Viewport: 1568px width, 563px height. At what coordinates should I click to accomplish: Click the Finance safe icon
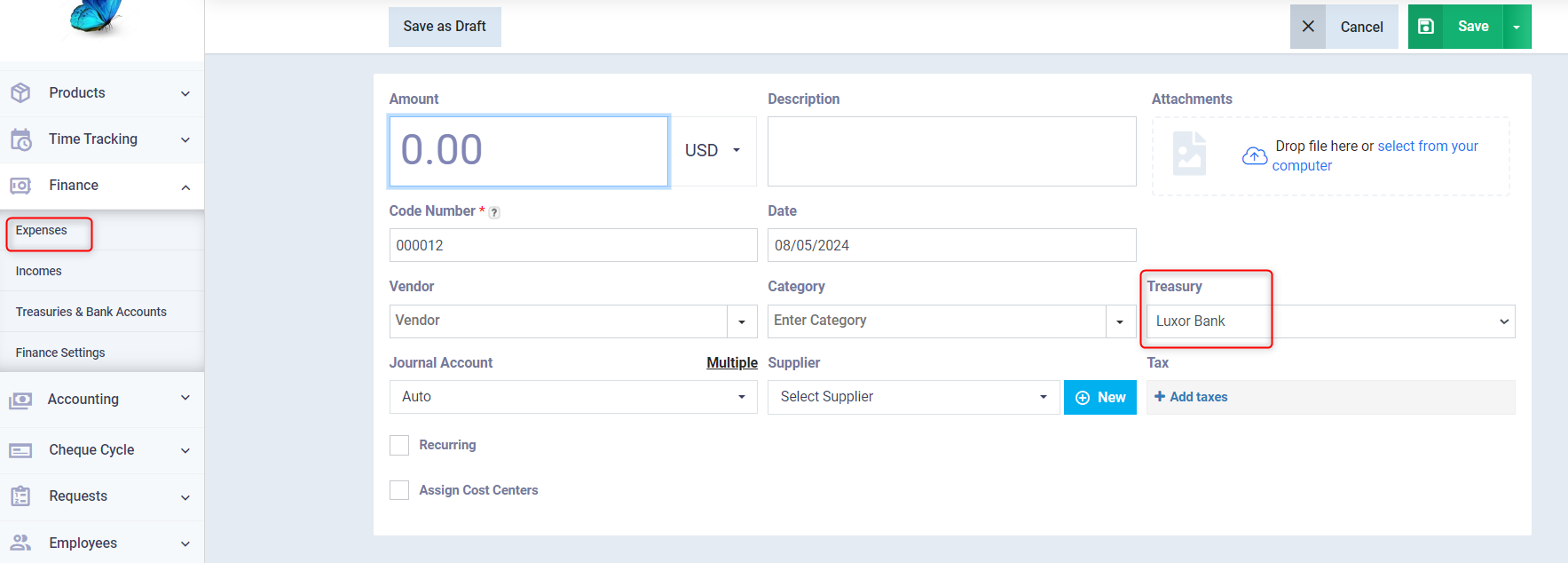(x=20, y=186)
